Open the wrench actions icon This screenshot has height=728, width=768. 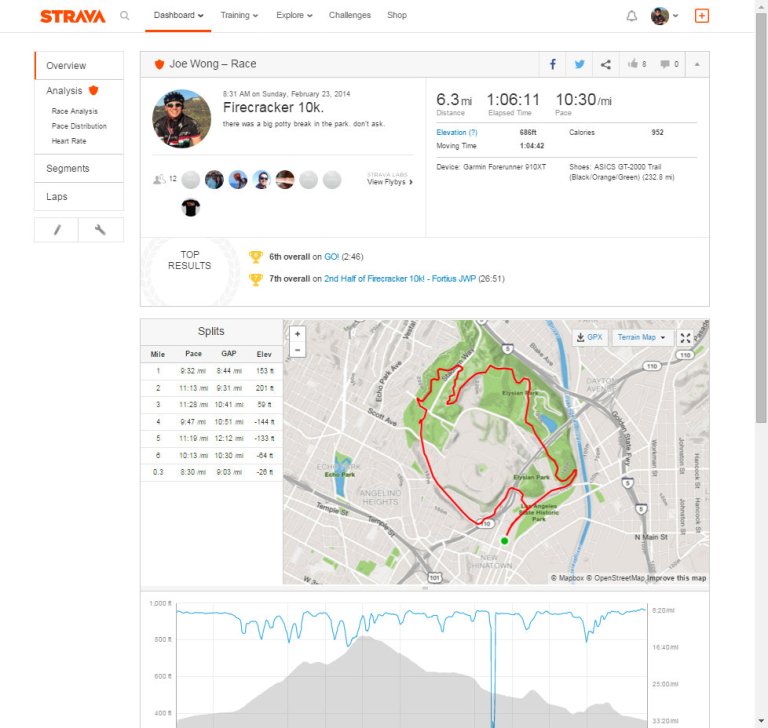(100, 230)
